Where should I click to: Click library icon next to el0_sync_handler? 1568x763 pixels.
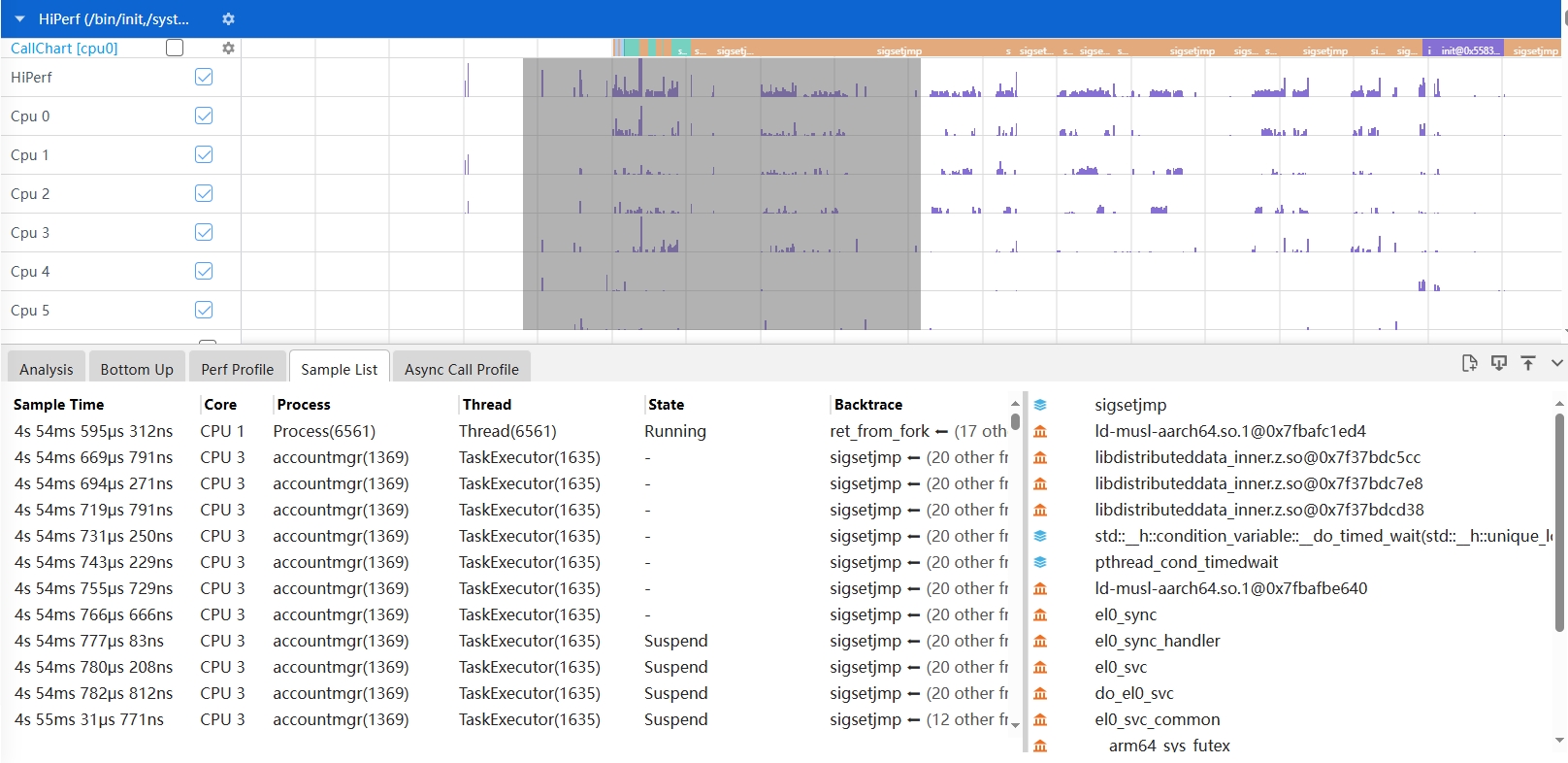pos(1040,641)
